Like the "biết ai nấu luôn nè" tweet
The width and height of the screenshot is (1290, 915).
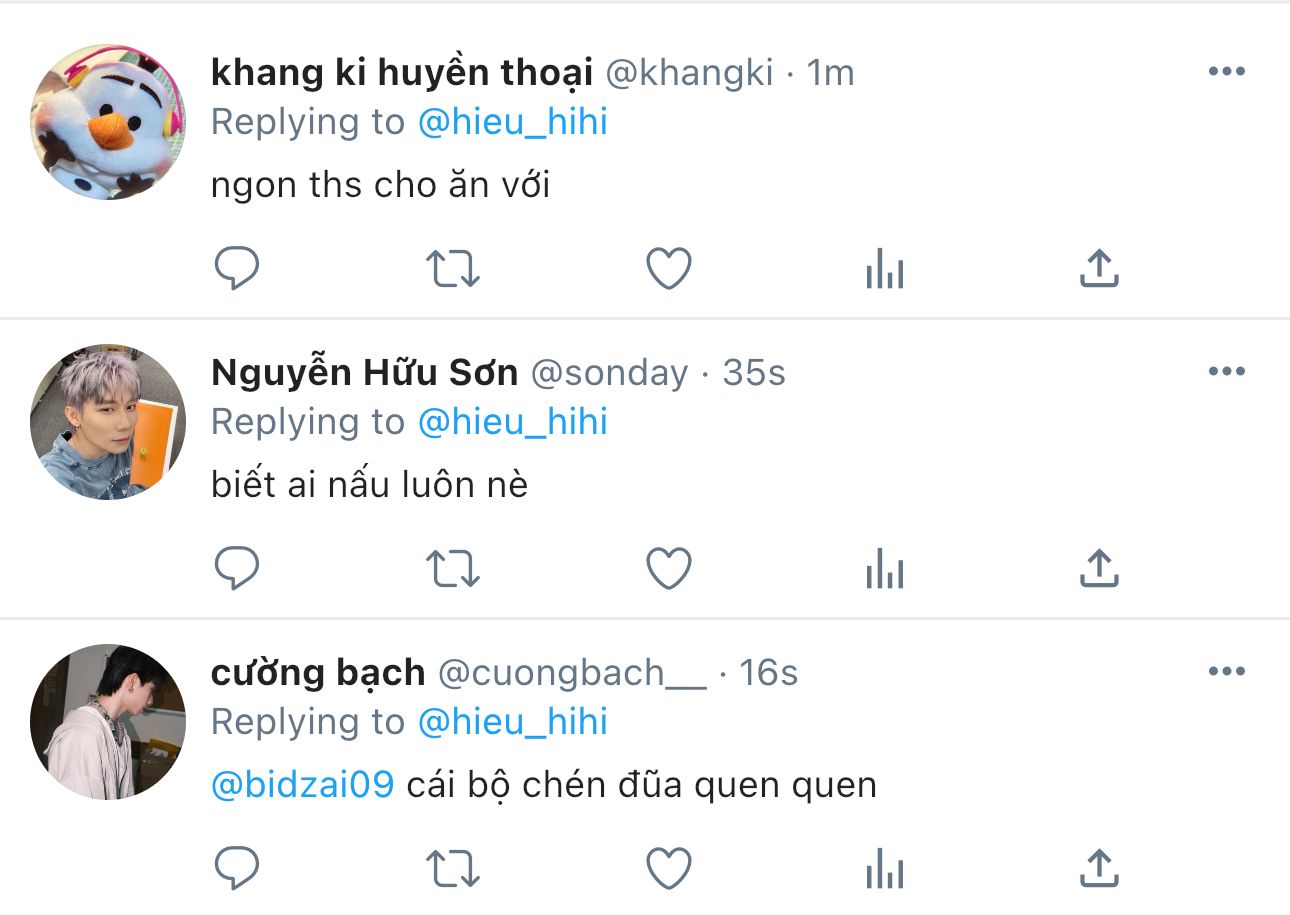(669, 568)
